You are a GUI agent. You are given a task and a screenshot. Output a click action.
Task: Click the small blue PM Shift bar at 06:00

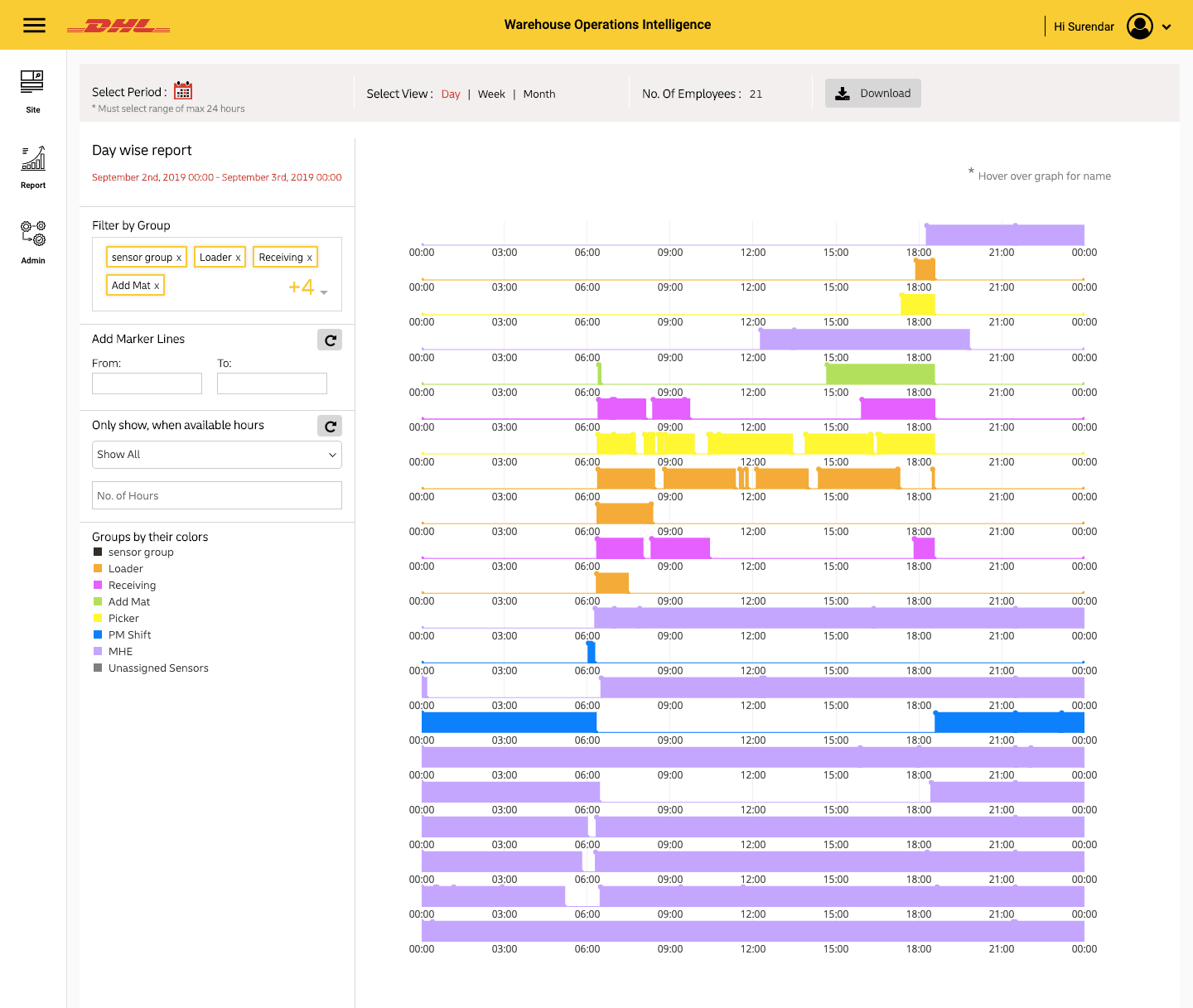coord(591,652)
